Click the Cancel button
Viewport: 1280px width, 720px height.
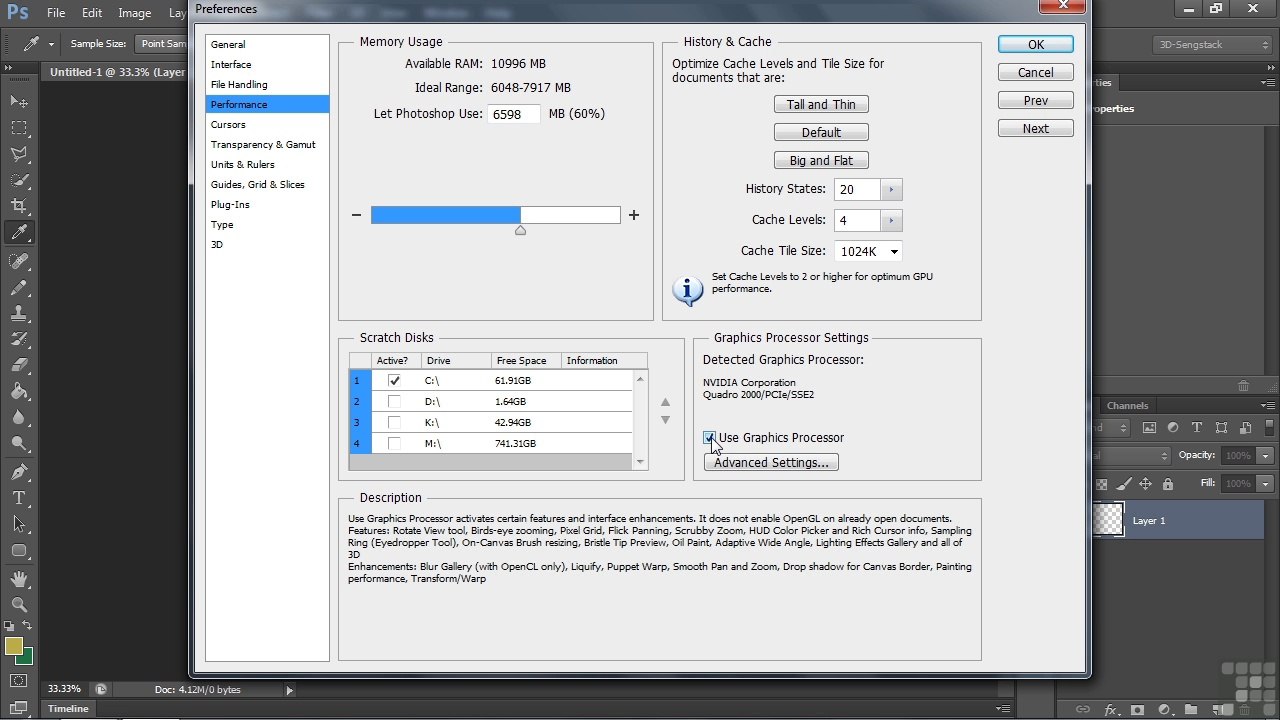[x=1036, y=73]
